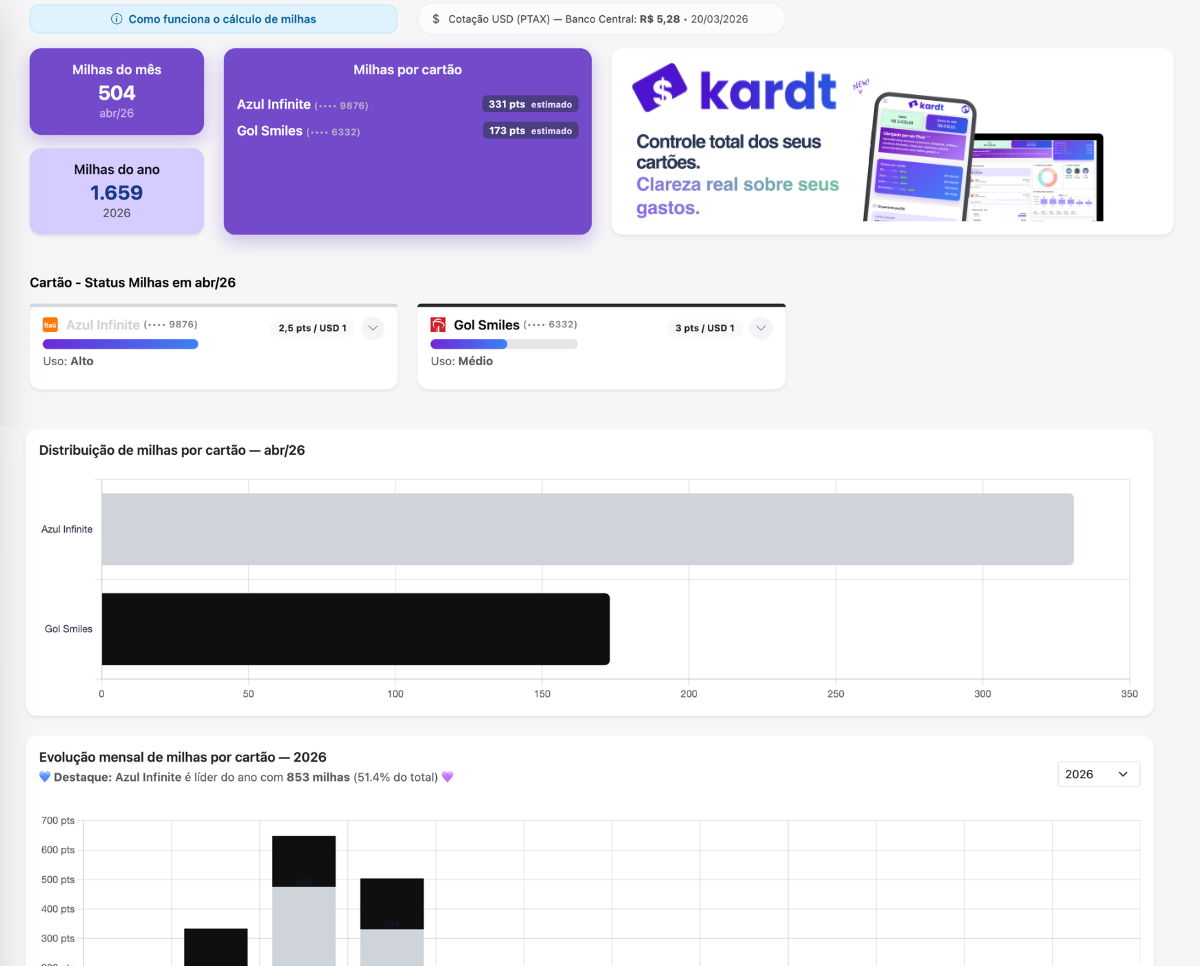The image size is (1200, 966).
Task: Click the dollar sign icon near Cotação USD
Action: click(436, 19)
